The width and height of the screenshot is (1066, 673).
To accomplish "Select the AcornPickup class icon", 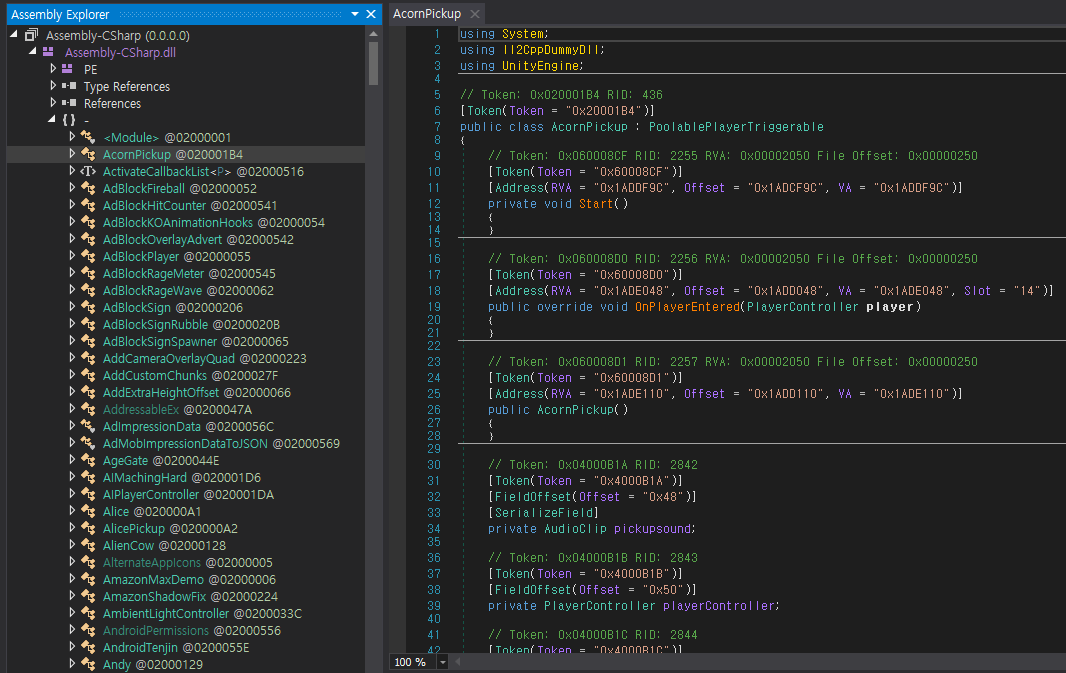I will 87,154.
